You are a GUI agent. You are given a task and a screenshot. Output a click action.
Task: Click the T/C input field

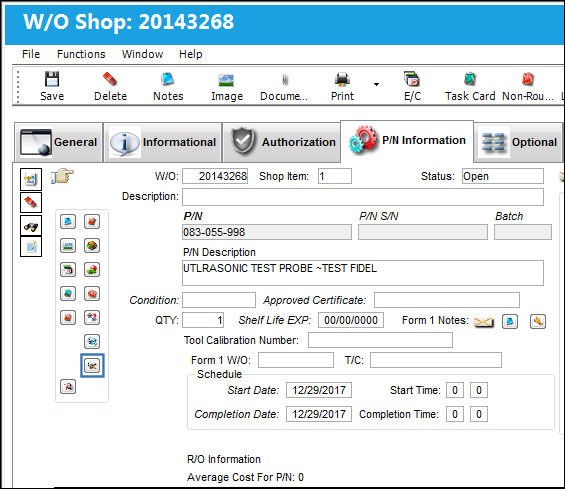coord(436,360)
